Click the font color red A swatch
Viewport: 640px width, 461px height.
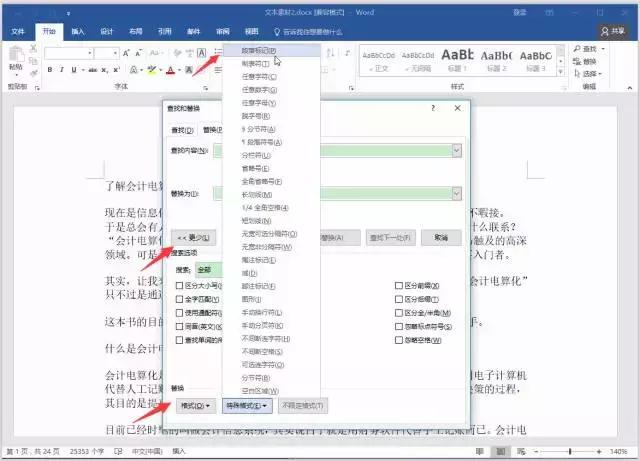(171, 70)
